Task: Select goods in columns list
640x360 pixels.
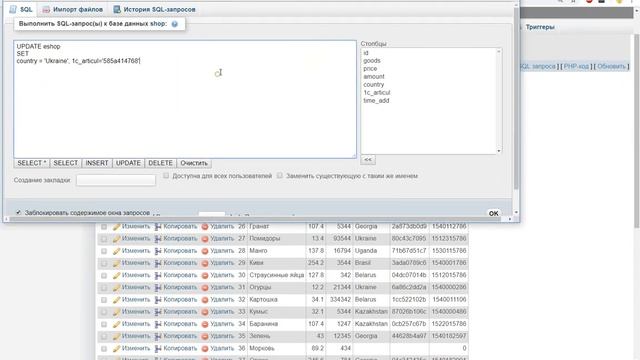Action: [372, 60]
